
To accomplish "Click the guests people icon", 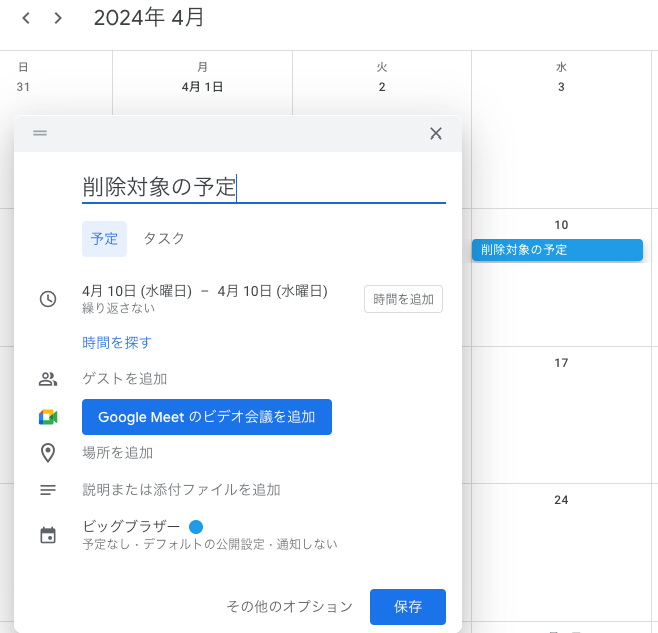I will click(48, 379).
